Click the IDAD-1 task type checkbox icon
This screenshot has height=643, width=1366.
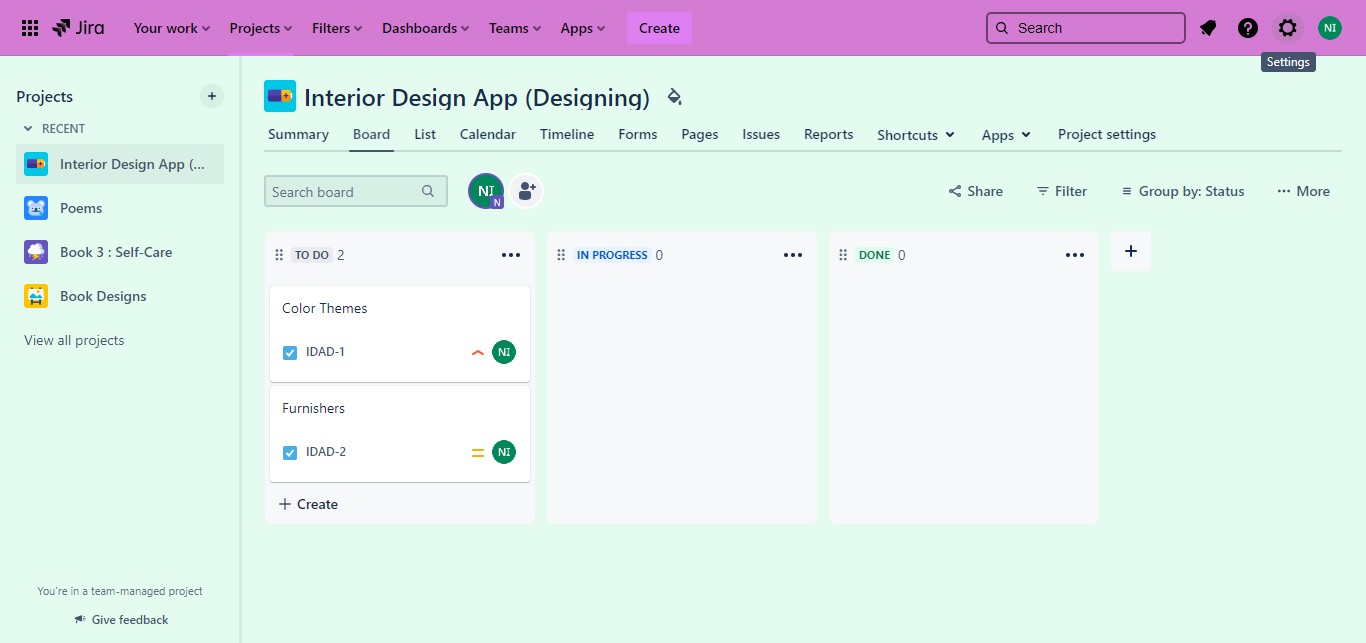pyautogui.click(x=290, y=352)
